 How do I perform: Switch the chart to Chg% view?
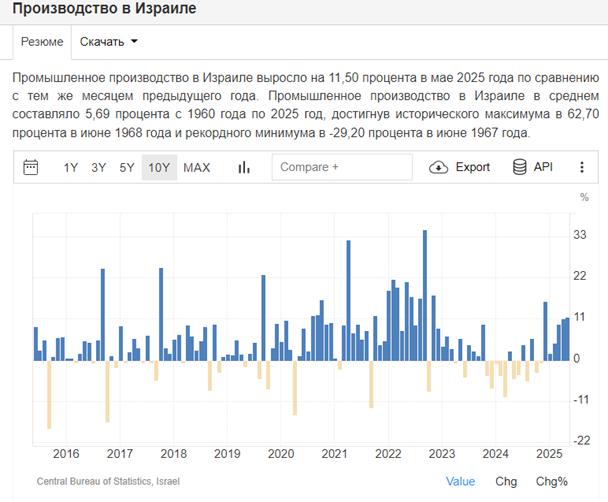[550, 481]
